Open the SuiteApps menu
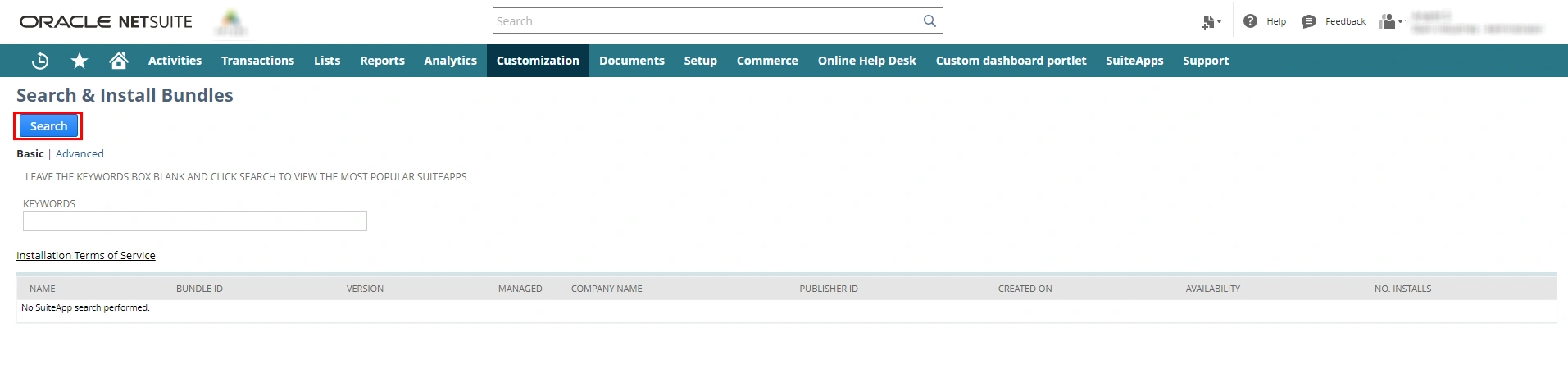Screen dimensions: 1568x387 tap(1134, 61)
